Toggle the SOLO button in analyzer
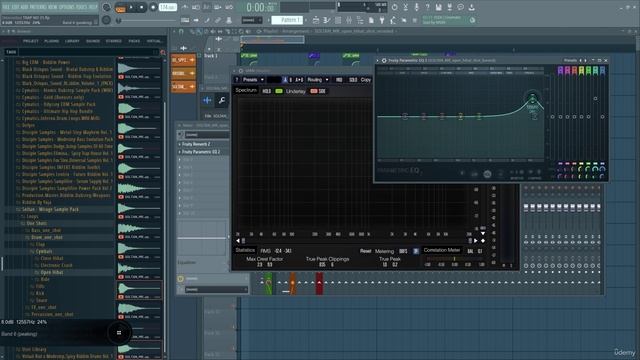Viewport: 640px width, 360px height. tap(353, 80)
